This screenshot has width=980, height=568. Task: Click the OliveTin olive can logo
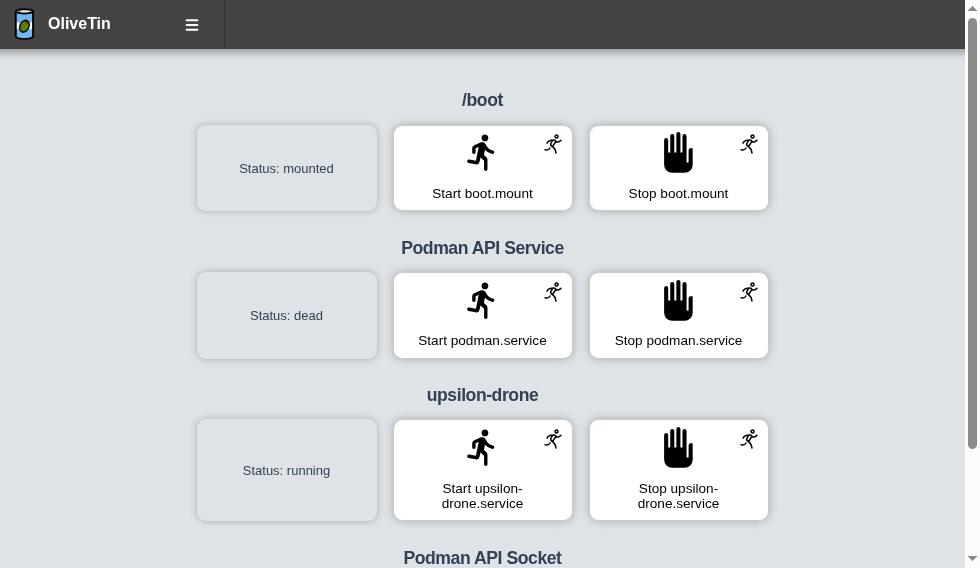tap(24, 24)
